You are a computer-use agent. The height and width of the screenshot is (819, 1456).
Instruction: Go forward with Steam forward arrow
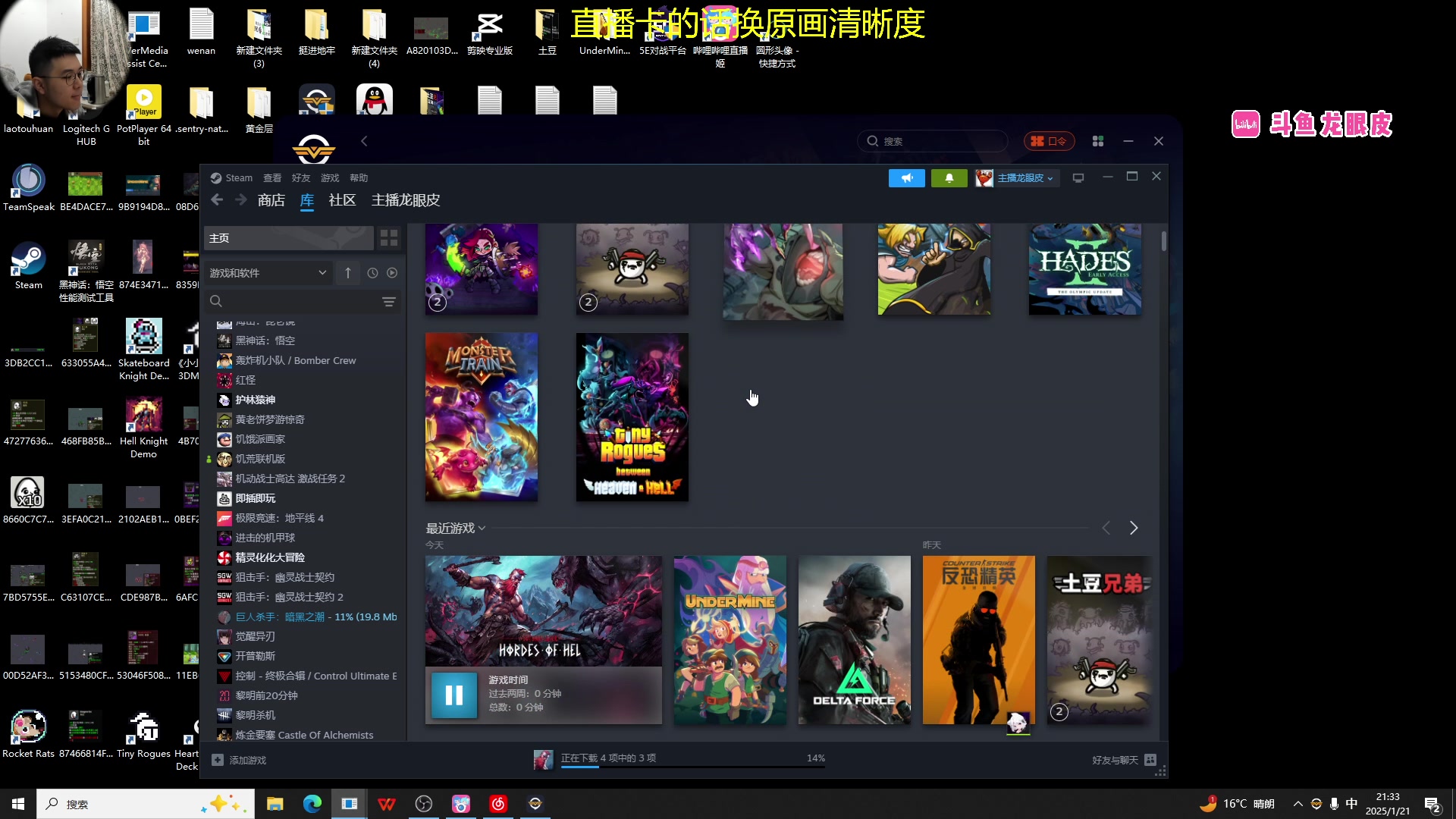coord(240,199)
